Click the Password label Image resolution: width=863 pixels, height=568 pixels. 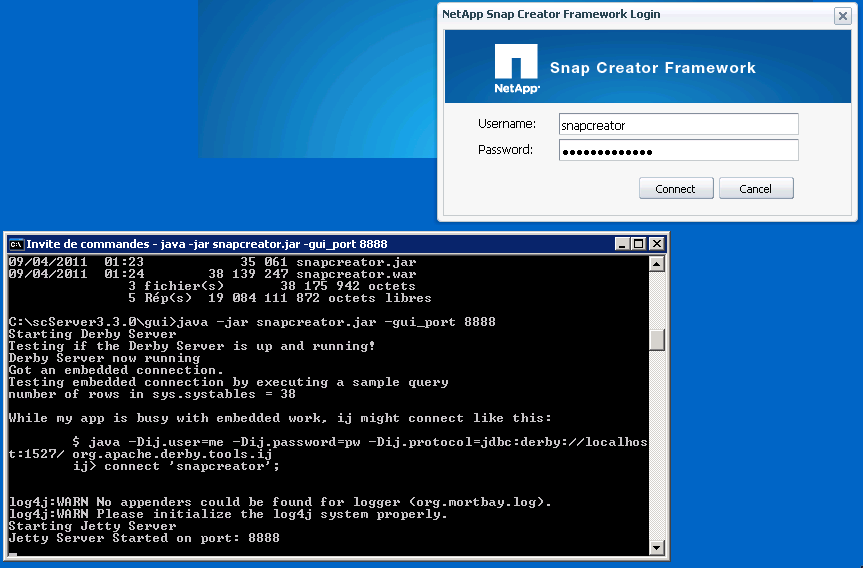pyautogui.click(x=505, y=150)
